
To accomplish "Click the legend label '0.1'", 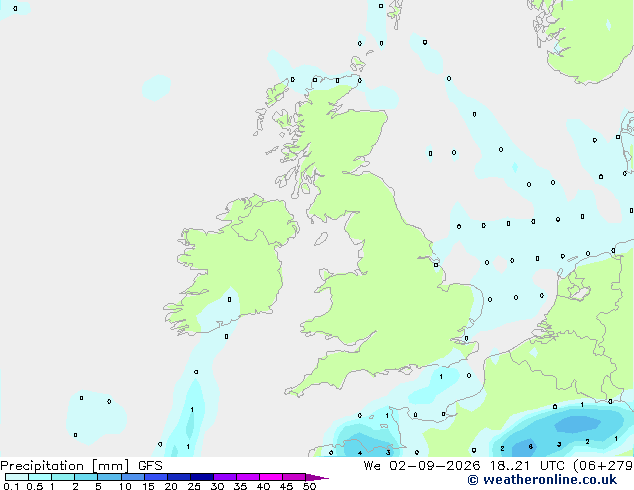I will 11,486.
